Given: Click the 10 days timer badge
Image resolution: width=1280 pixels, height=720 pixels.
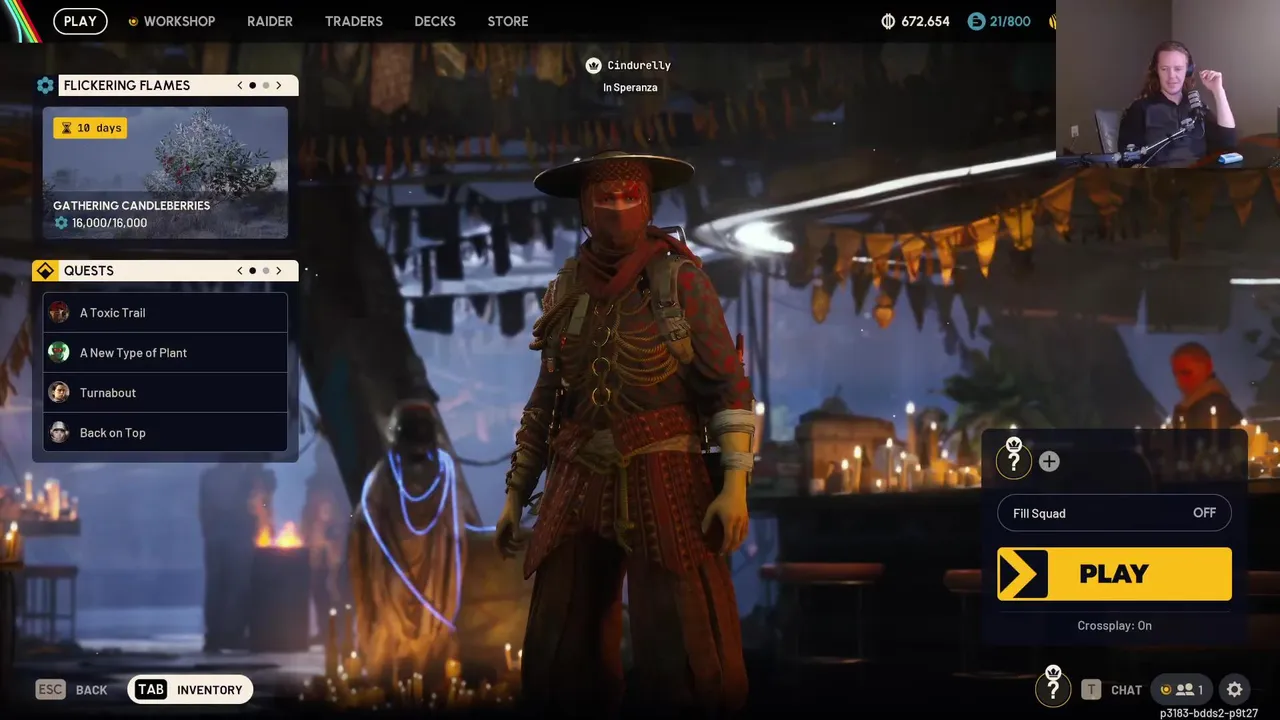Looking at the screenshot, I should (90, 128).
